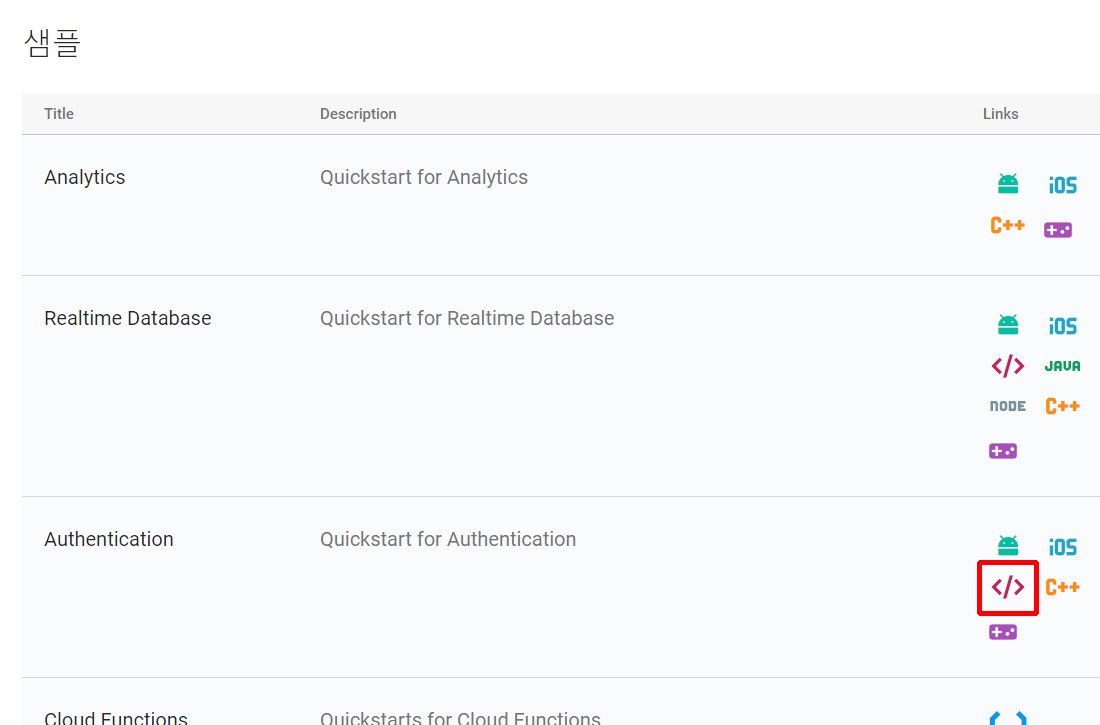The height and width of the screenshot is (725, 1100).
Task: Open Android sample for Analytics
Action: (1007, 184)
